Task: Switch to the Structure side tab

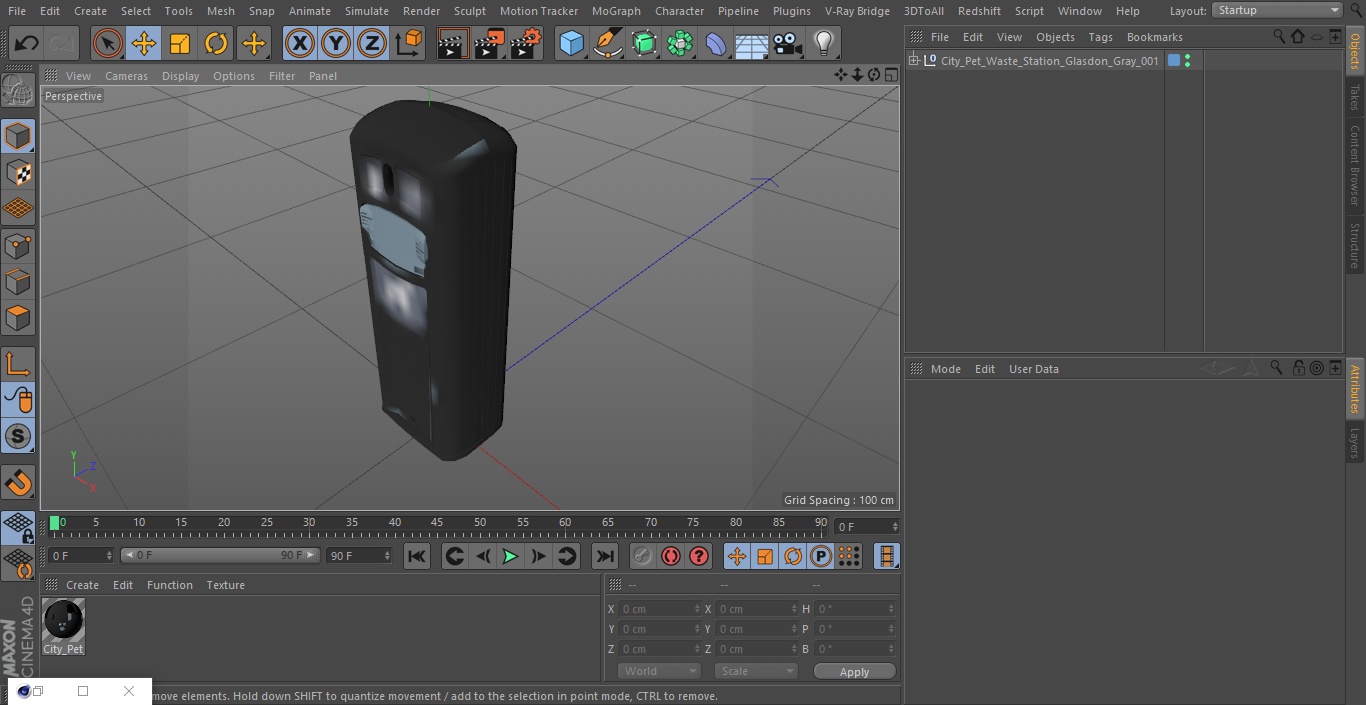Action: pos(1355,245)
